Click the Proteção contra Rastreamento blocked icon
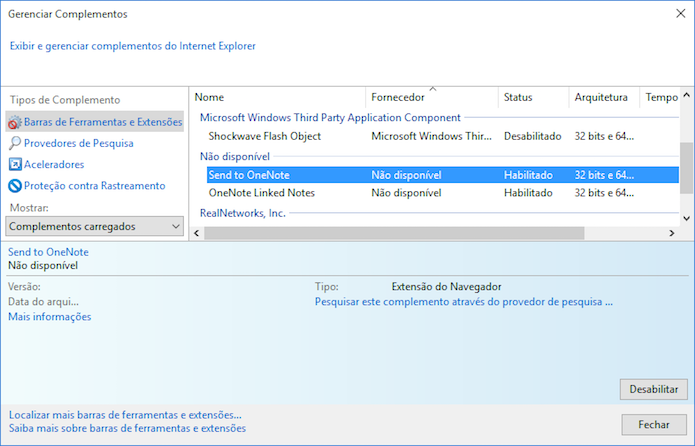The height and width of the screenshot is (446, 695). pos(15,186)
